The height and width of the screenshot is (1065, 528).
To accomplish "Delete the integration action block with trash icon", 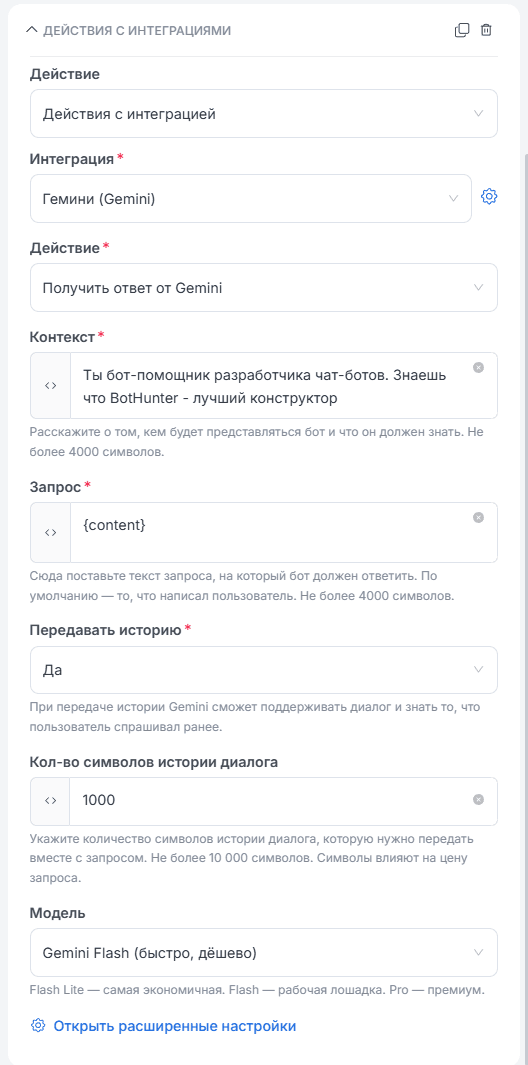I will coord(486,31).
